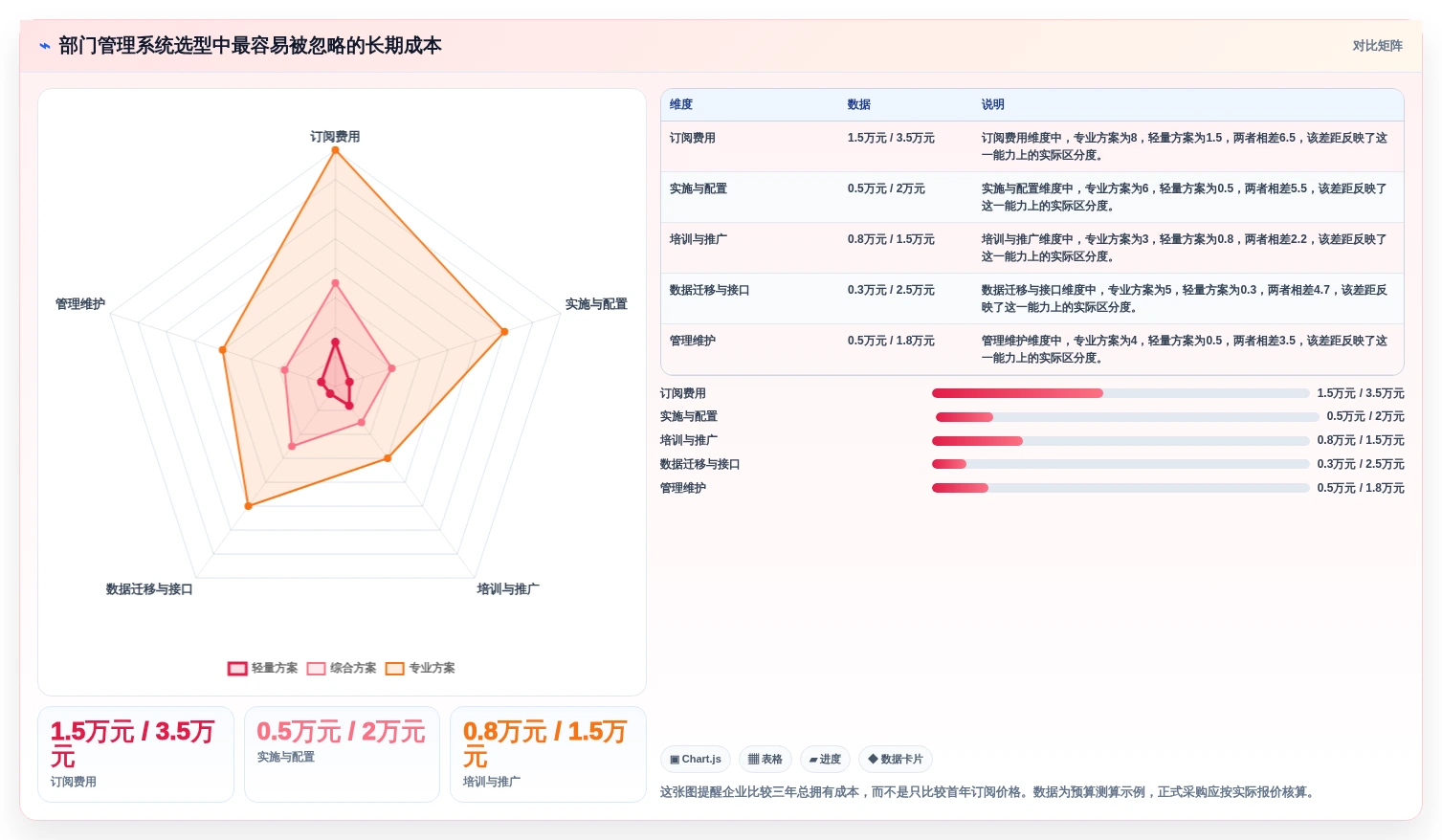The image size is (1442, 840).
Task: Click the footnote about 三年总拥有成本
Action: tap(989, 792)
